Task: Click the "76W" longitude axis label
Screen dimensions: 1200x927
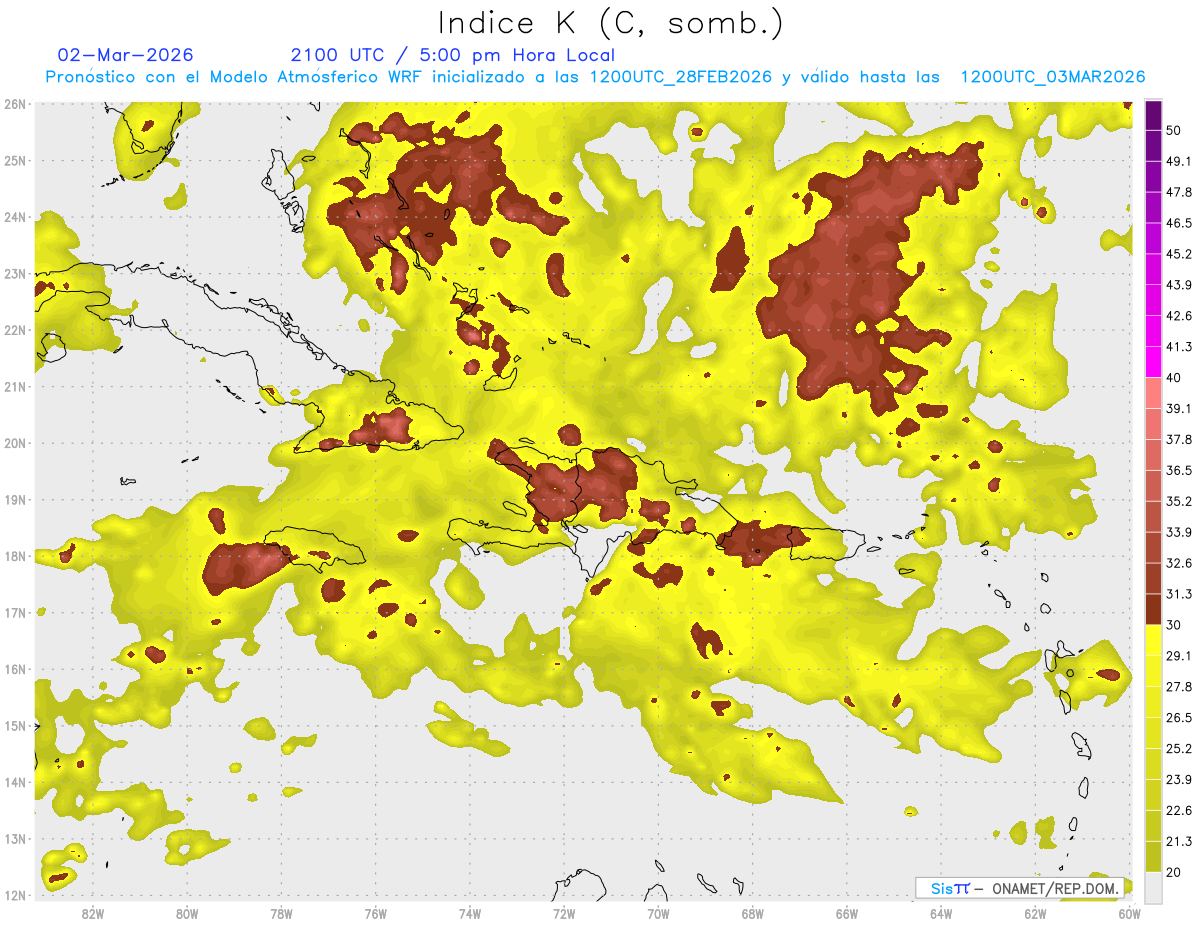Action: pyautogui.click(x=376, y=914)
